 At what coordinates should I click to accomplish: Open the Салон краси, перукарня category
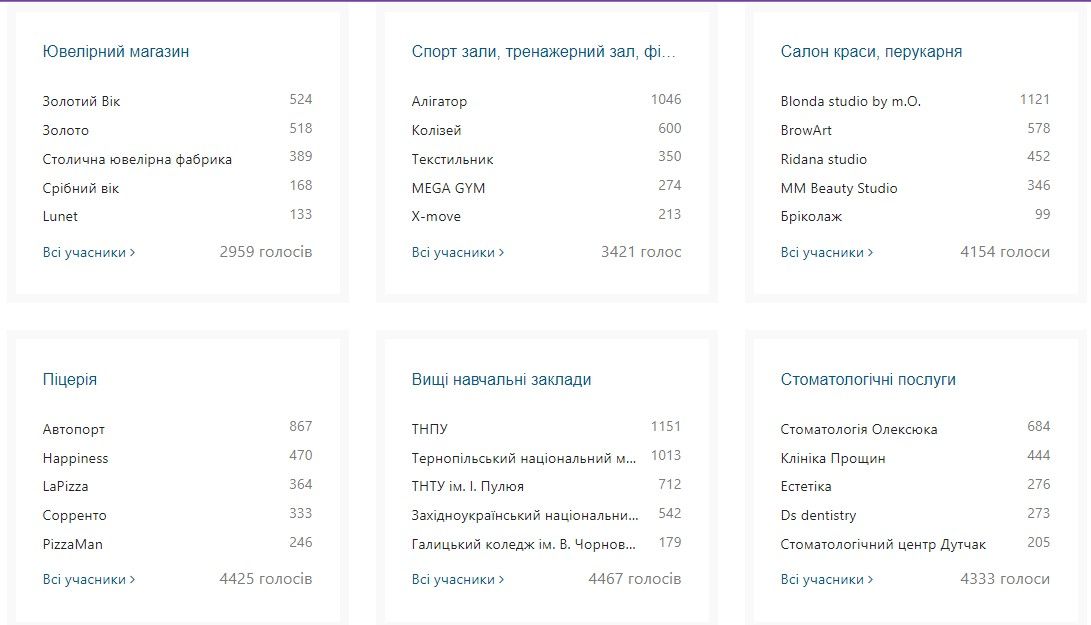[x=870, y=52]
